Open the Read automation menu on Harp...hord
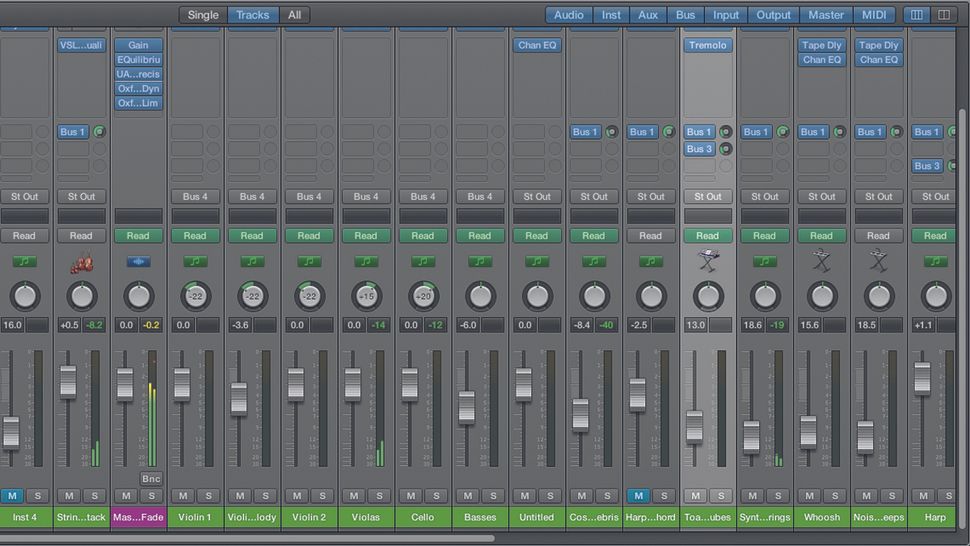The height and width of the screenshot is (546, 970). [651, 236]
